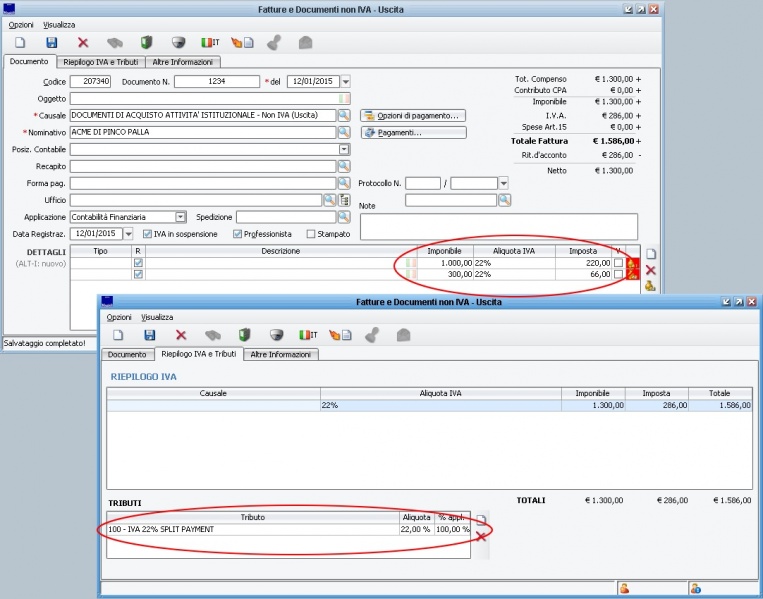Enable the Stampato checkbox
This screenshot has width=763, height=599.
[311, 234]
